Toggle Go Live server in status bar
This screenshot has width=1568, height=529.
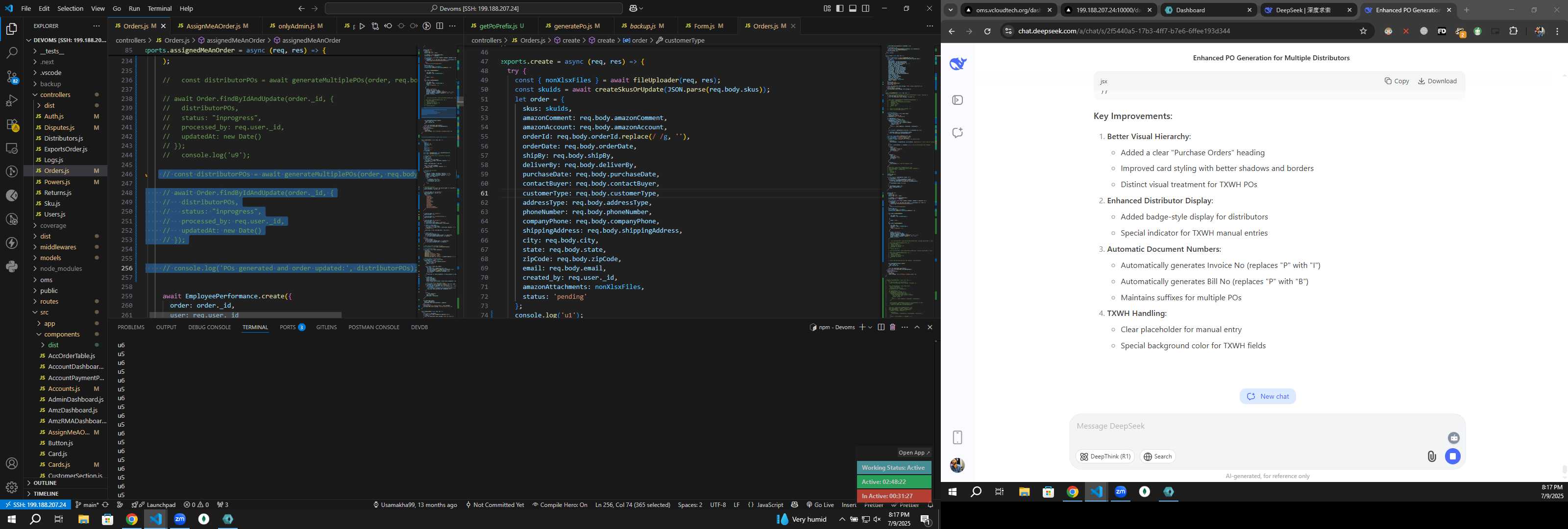(819, 505)
